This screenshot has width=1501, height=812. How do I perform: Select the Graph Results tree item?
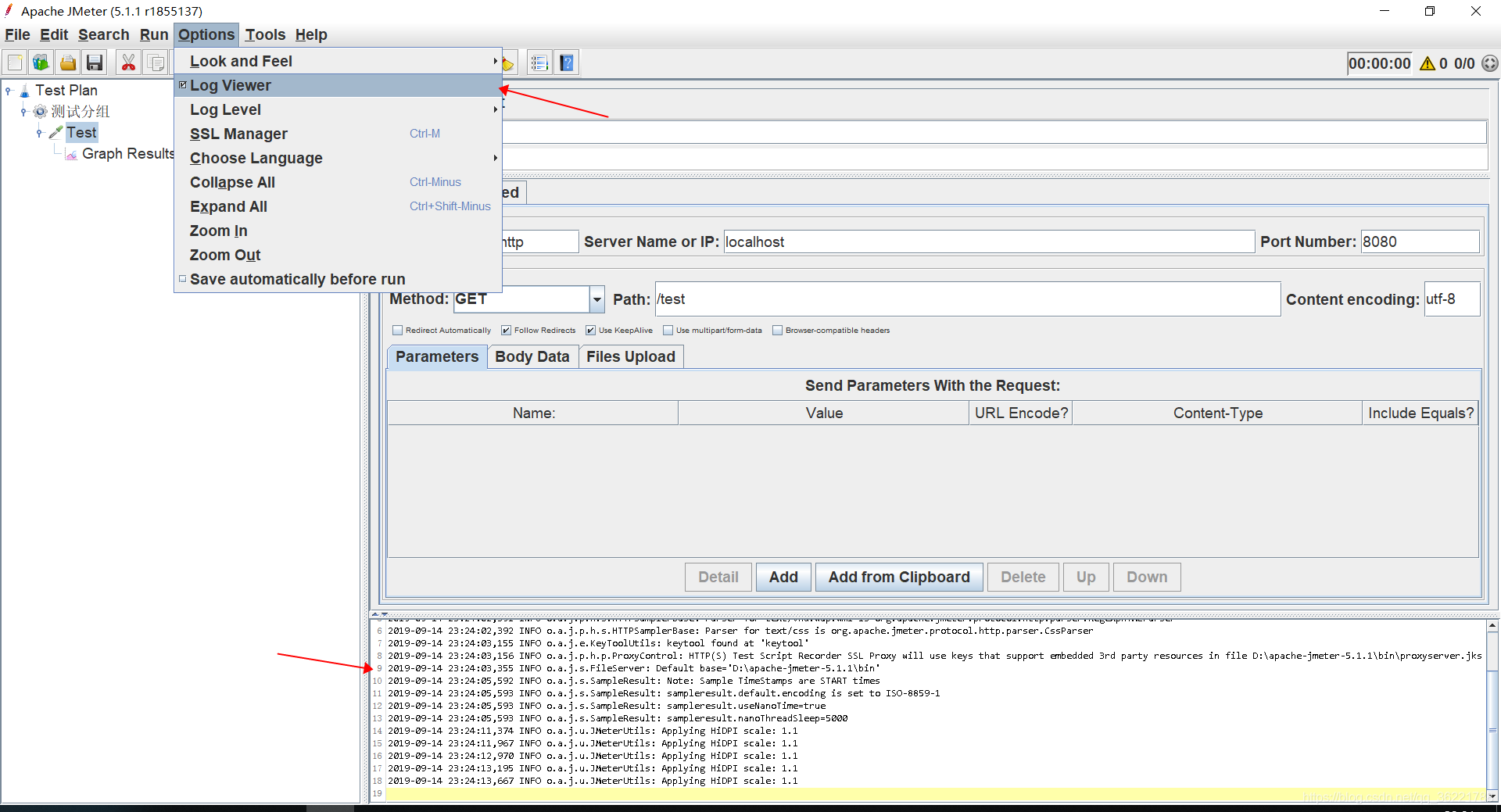(x=127, y=154)
